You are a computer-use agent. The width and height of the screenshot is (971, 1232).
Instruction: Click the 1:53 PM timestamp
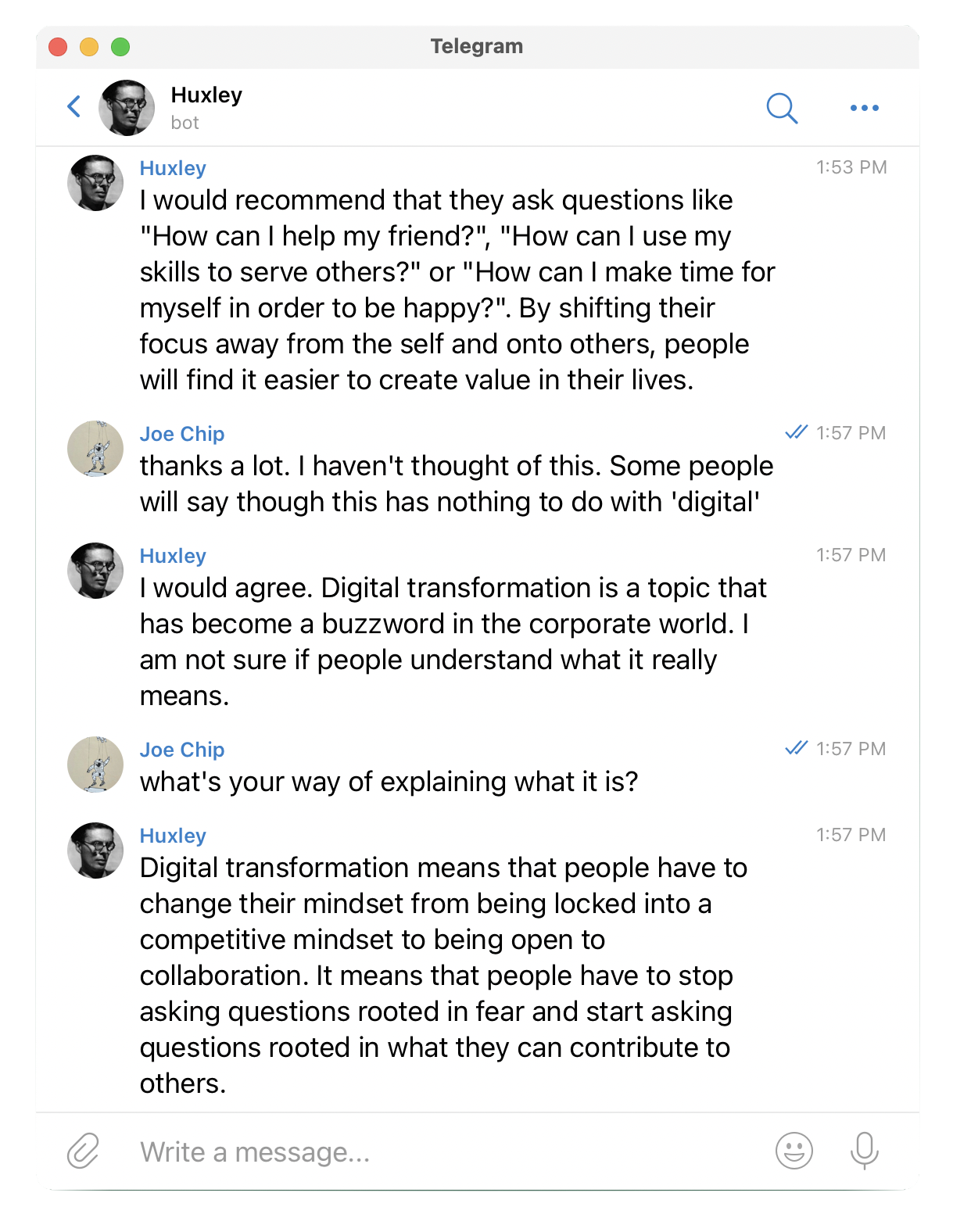851,167
